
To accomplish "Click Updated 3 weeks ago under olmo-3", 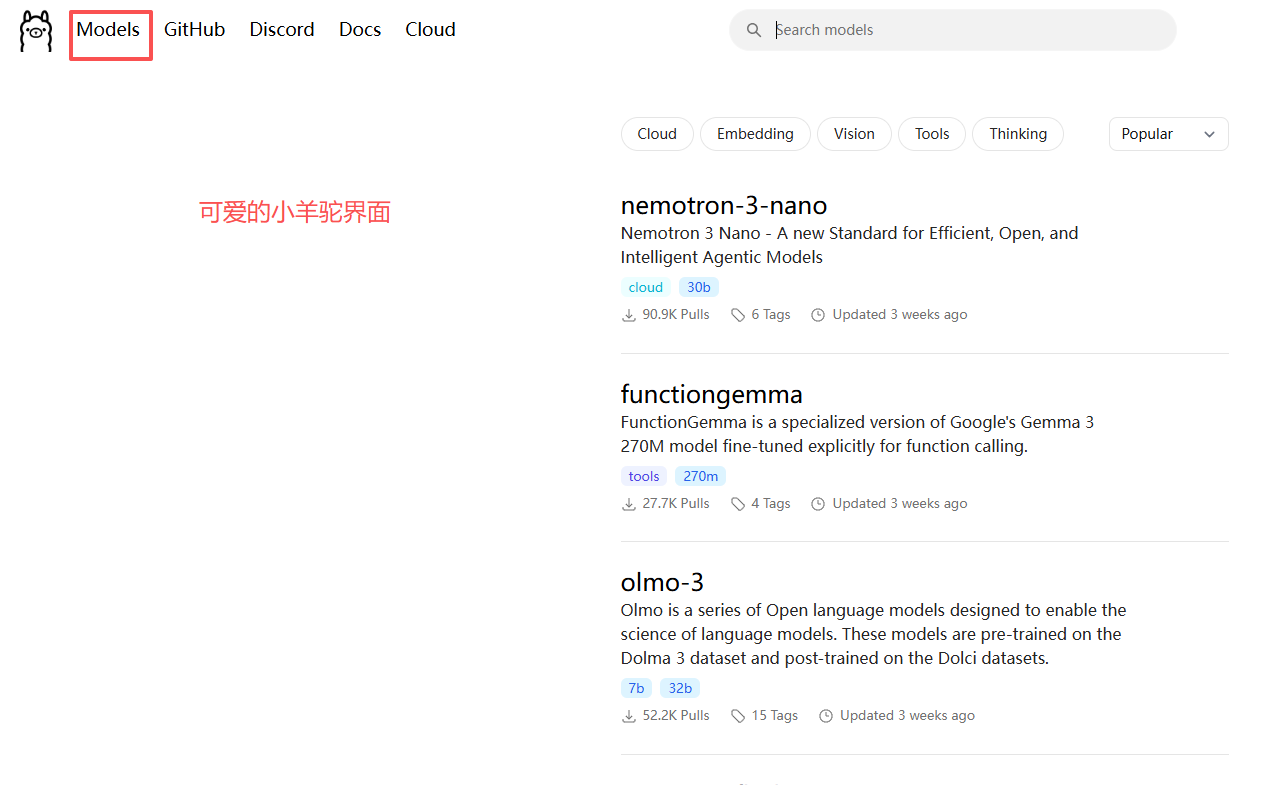I will point(908,716).
